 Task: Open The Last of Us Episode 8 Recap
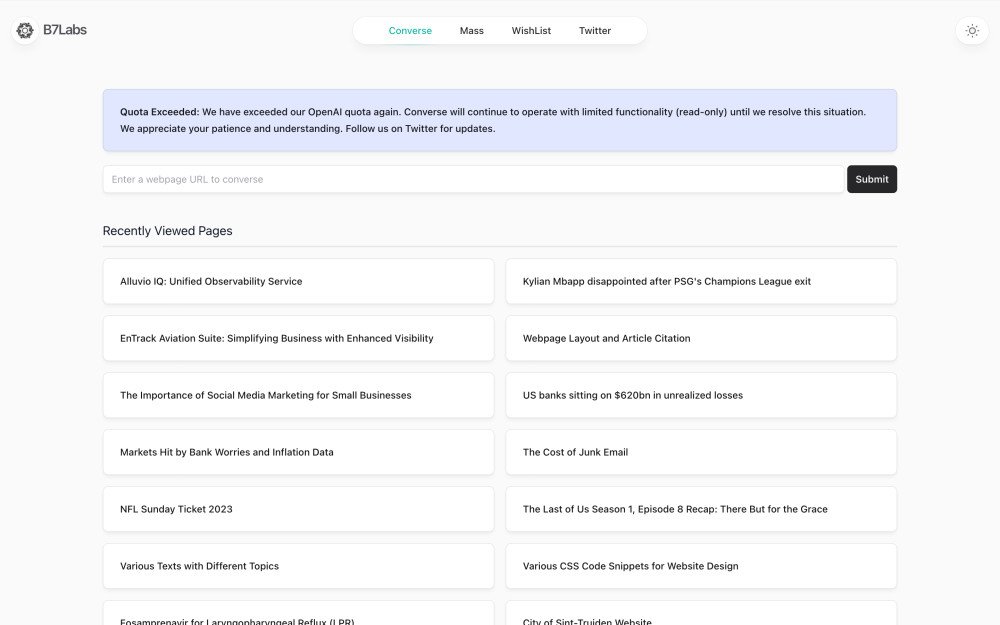click(x=700, y=510)
